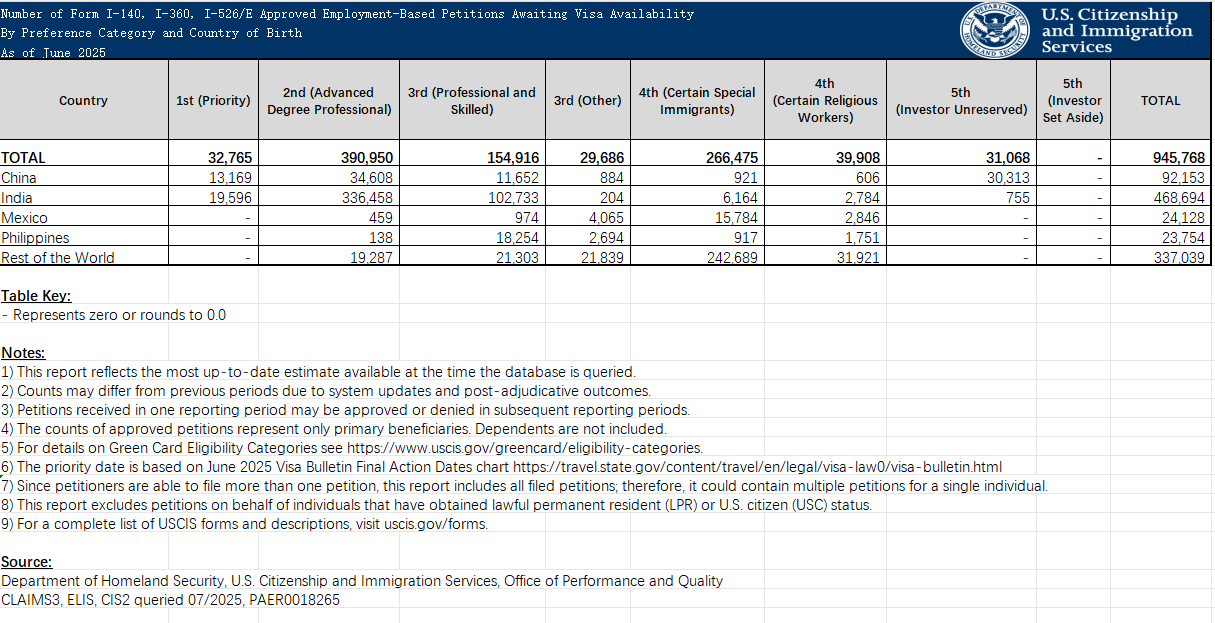Select Mexico cell 4,065
1215x623 pixels.
coord(587,218)
